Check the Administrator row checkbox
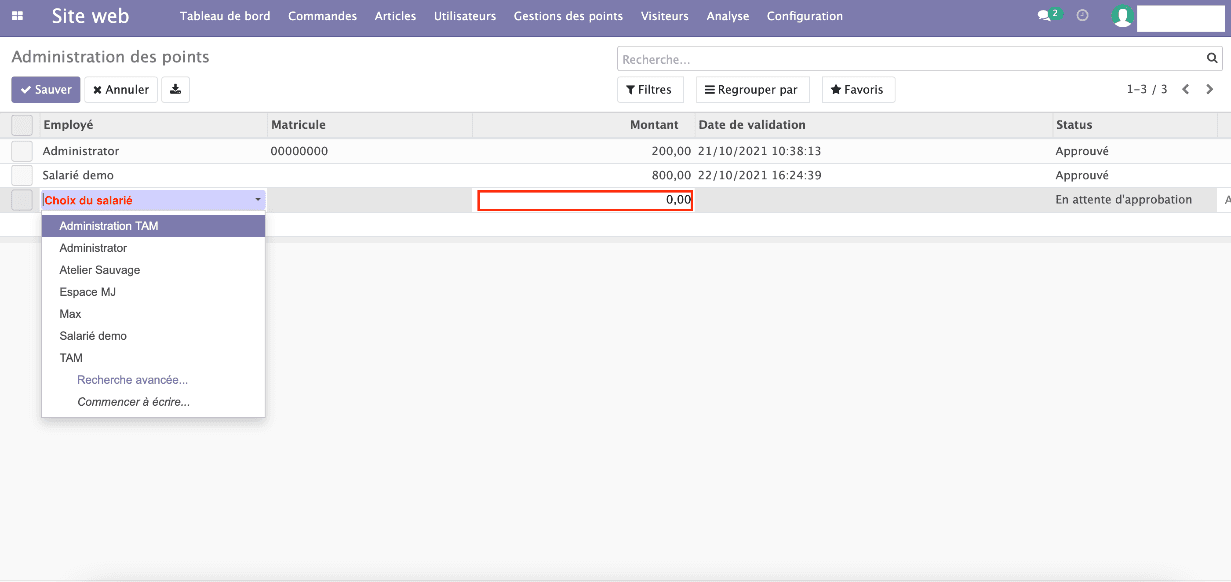Screen dimensions: 1231x582 pos(21,151)
